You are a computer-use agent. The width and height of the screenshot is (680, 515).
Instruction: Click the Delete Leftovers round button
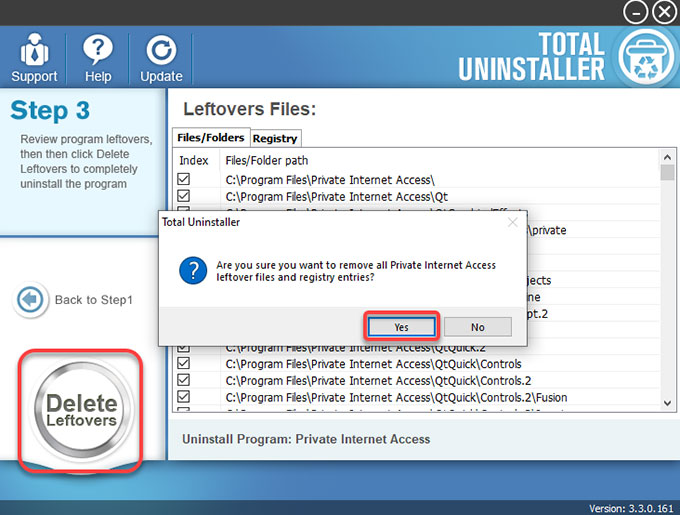coord(82,410)
